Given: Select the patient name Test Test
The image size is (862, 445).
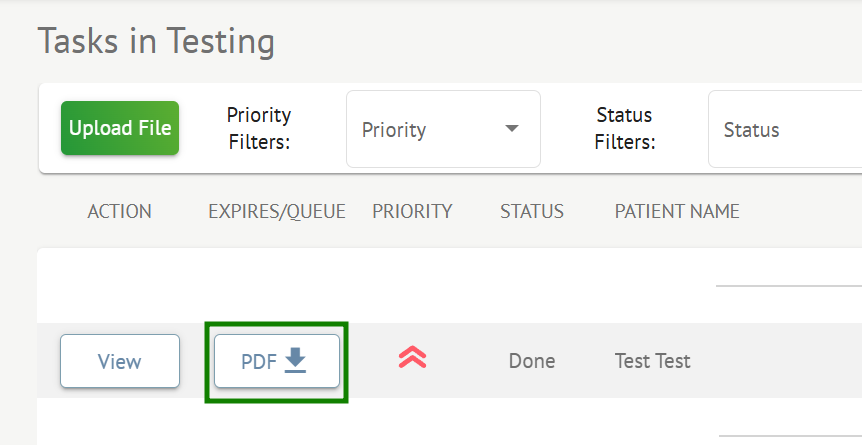Looking at the screenshot, I should (652, 361).
